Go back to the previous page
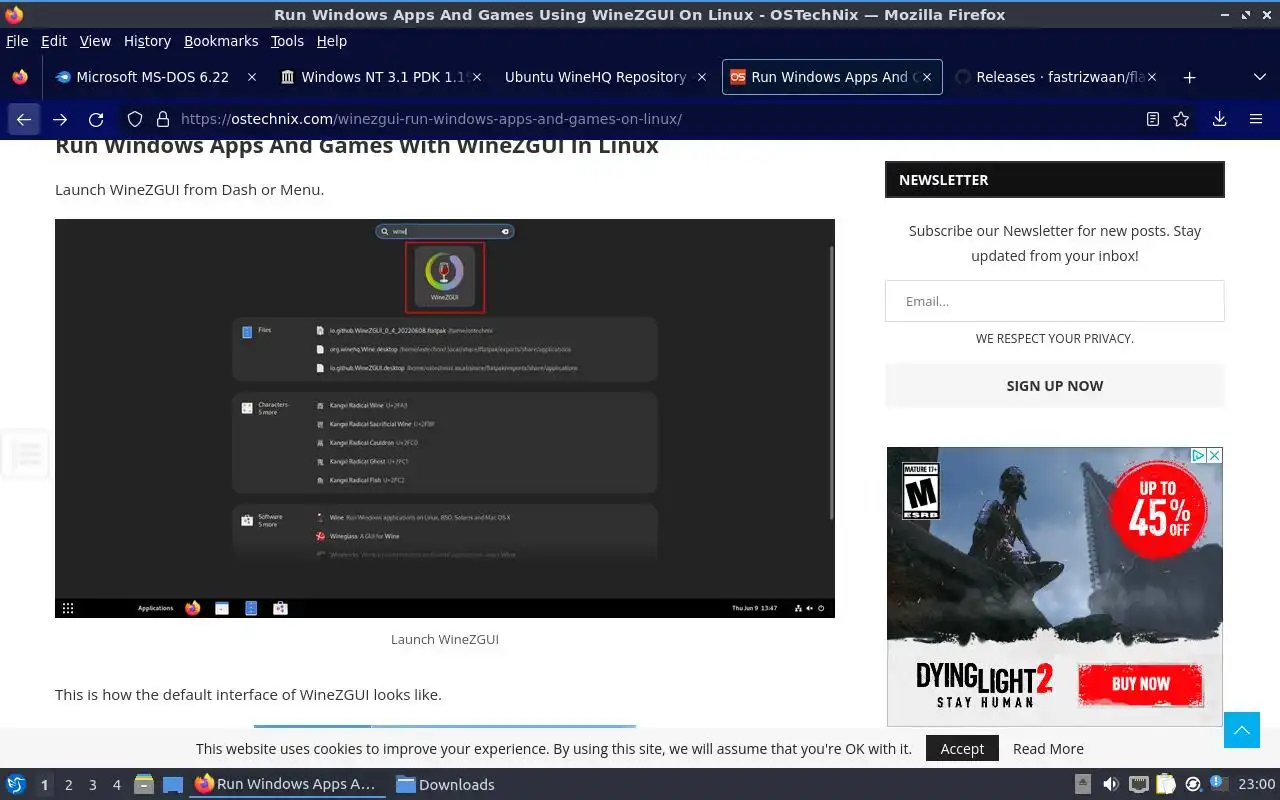The width and height of the screenshot is (1280, 800). [24, 119]
